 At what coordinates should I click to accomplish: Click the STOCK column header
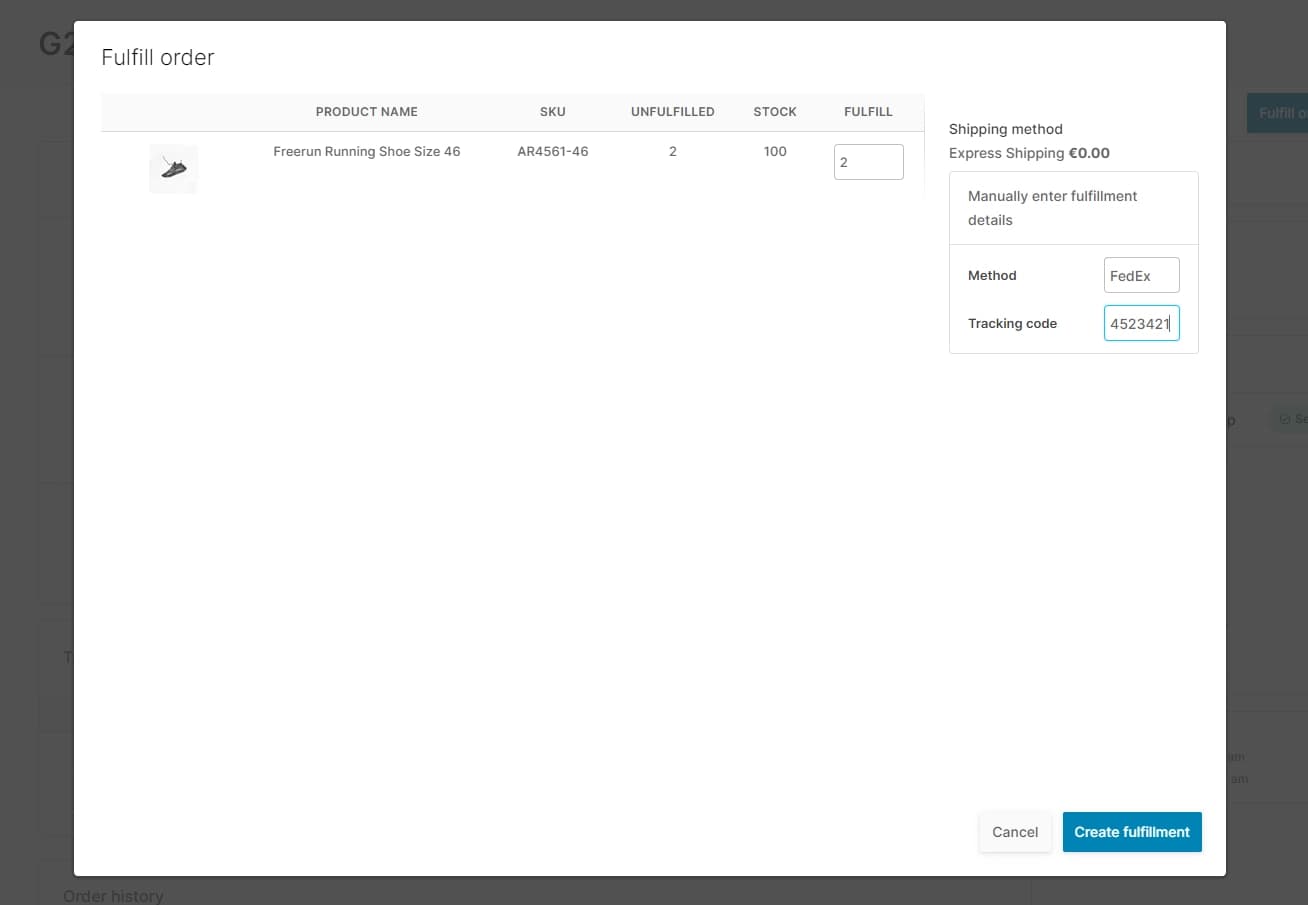[x=774, y=112]
